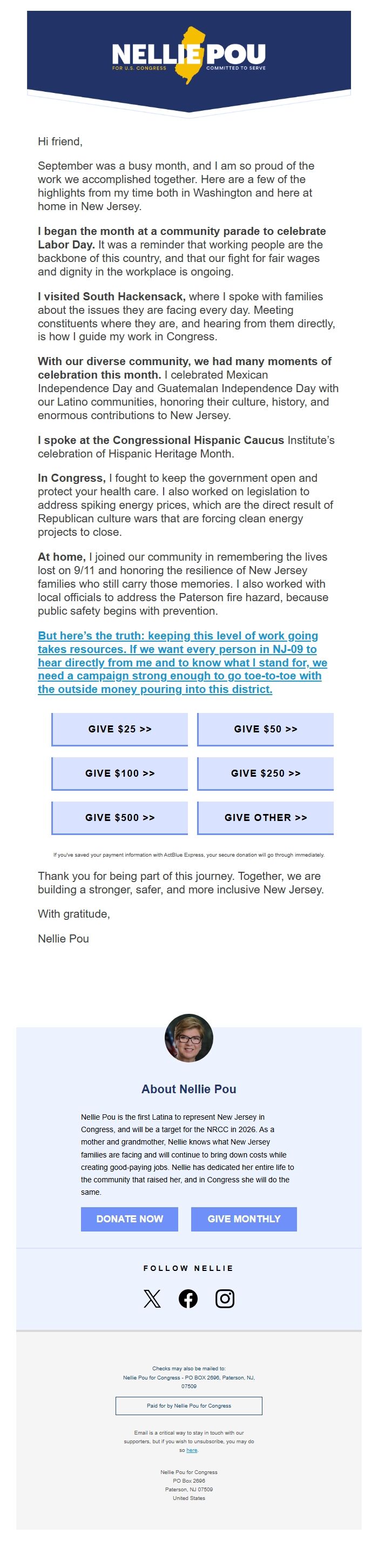Screen dimensions: 378x1568
Task: Open the Instagram profile icon
Action: coord(225,1298)
